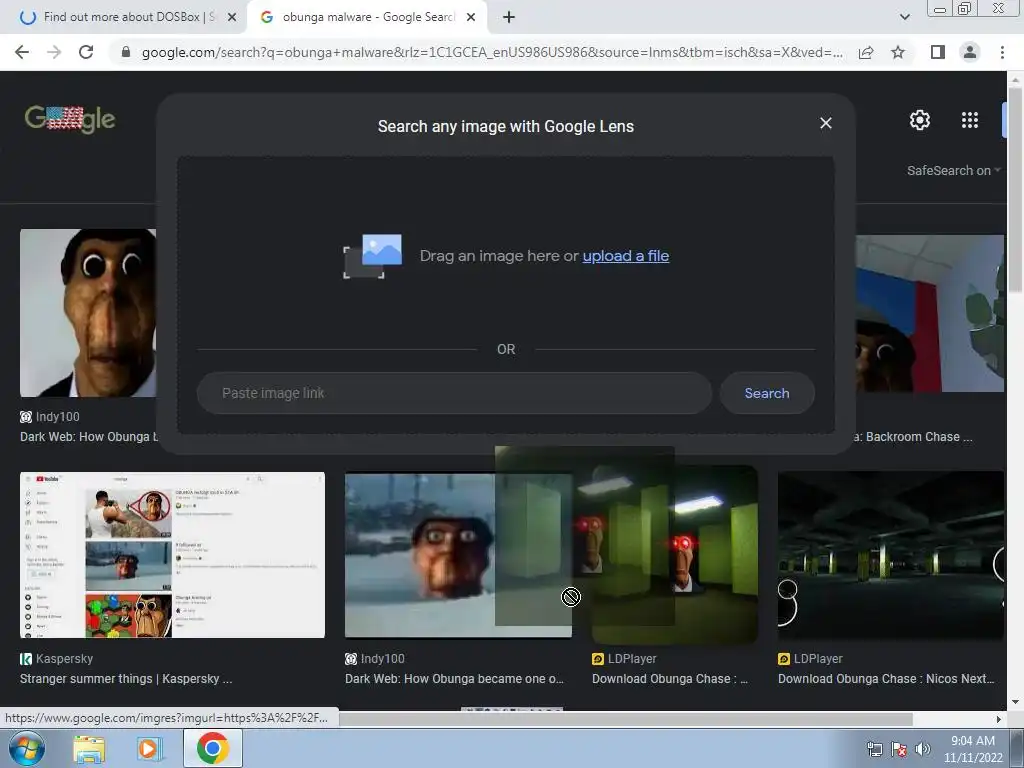Click the network tray icon
The image size is (1024, 768).
(x=874, y=750)
